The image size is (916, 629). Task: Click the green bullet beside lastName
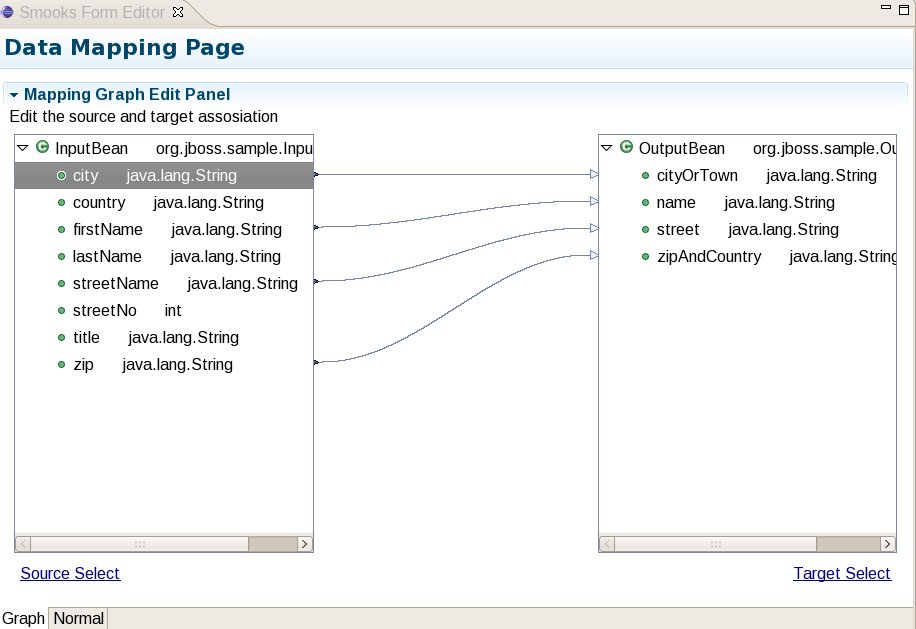tap(61, 256)
